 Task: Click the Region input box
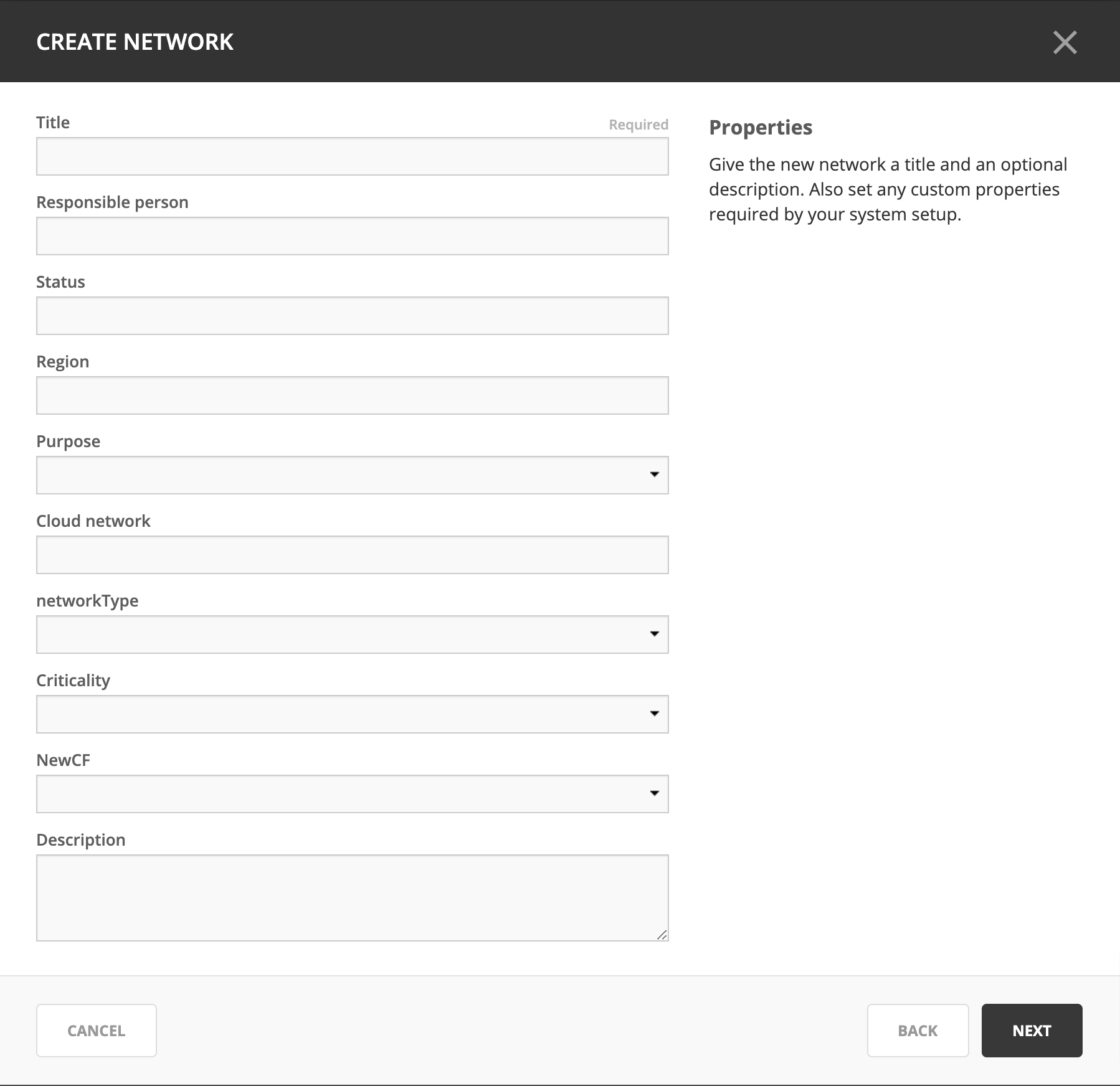353,395
